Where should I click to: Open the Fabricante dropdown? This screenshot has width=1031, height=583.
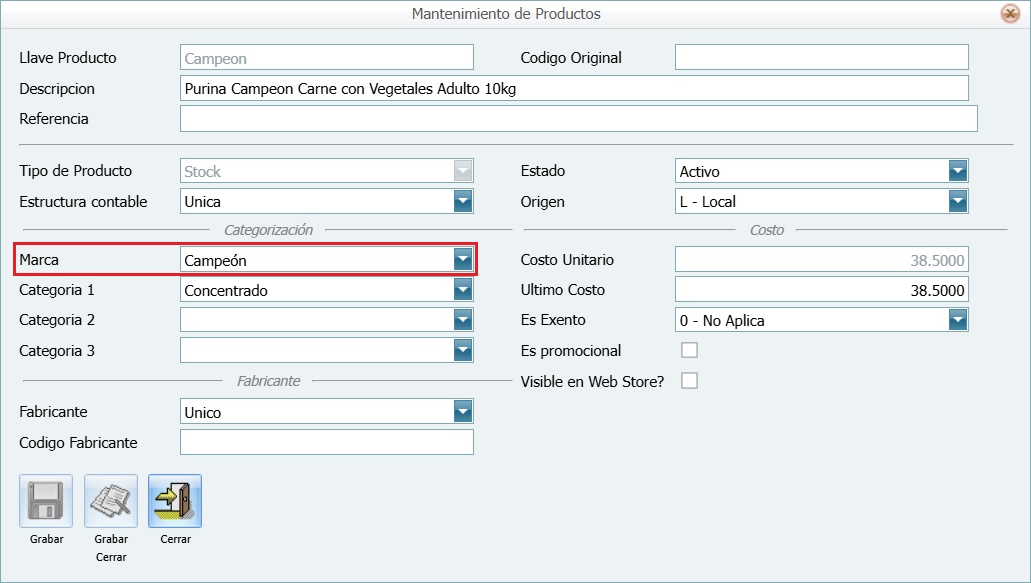[462, 412]
